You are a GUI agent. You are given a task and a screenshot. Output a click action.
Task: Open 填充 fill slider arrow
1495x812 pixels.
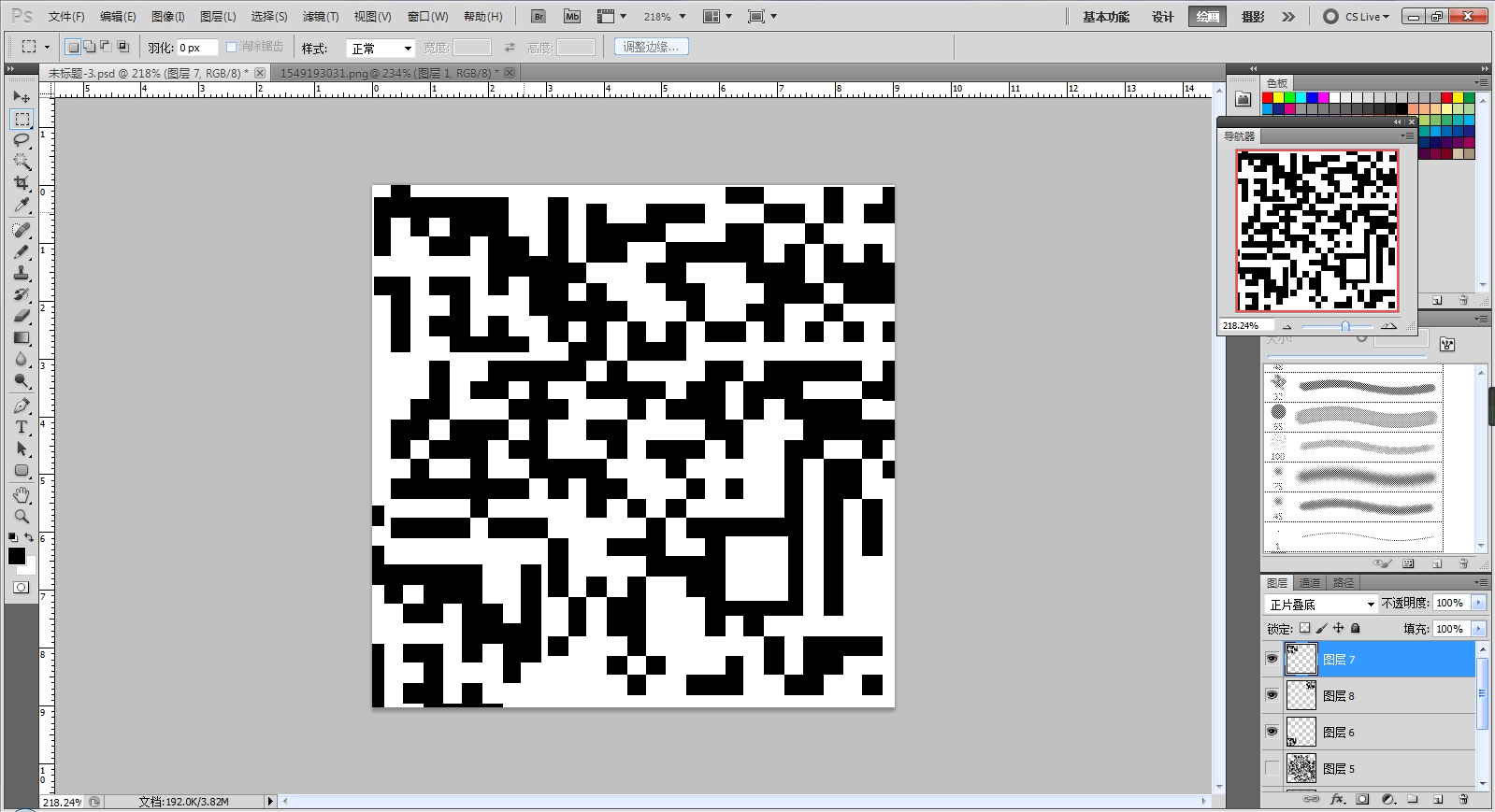[x=1478, y=629]
